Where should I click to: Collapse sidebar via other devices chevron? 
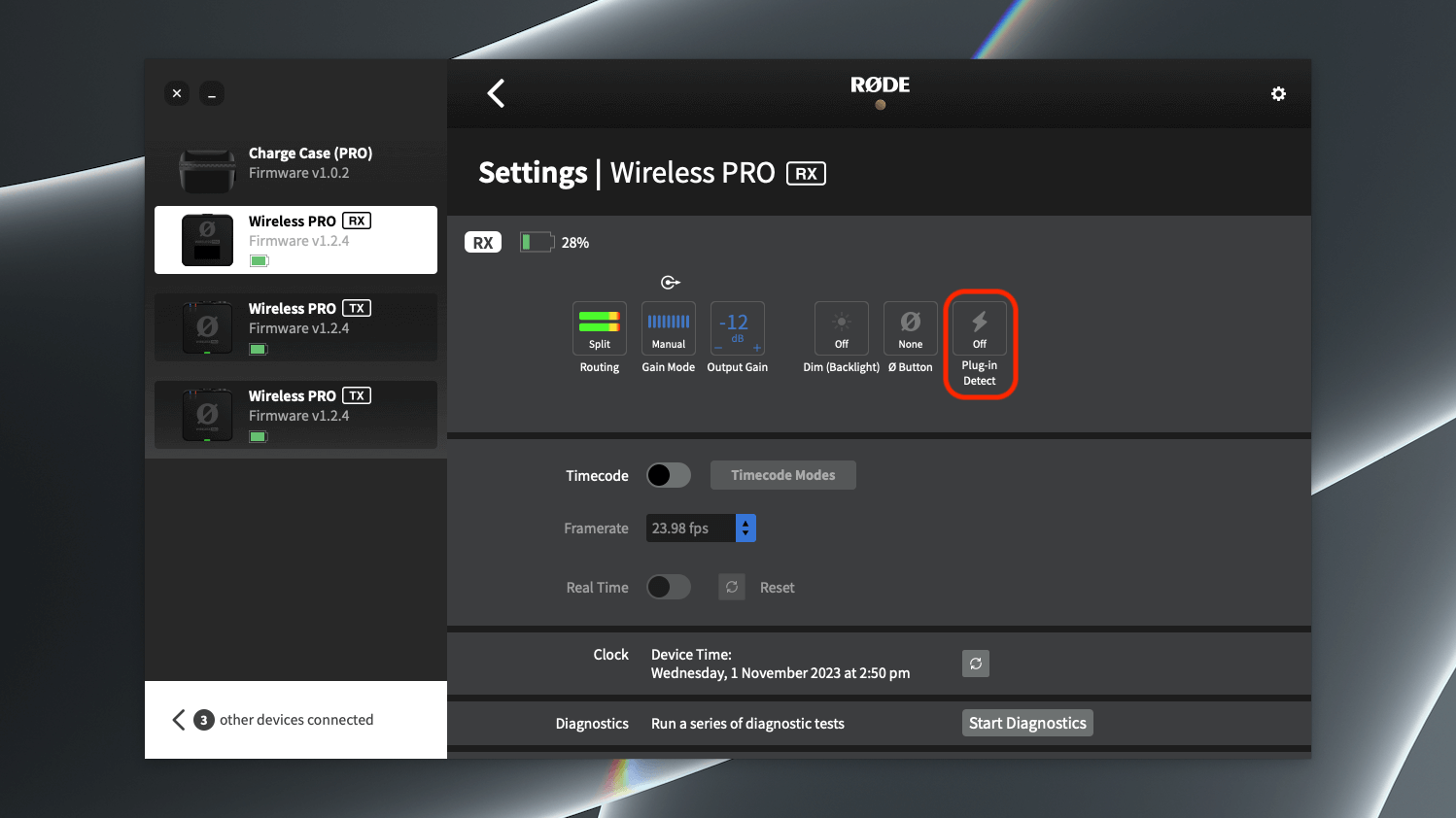tap(178, 720)
